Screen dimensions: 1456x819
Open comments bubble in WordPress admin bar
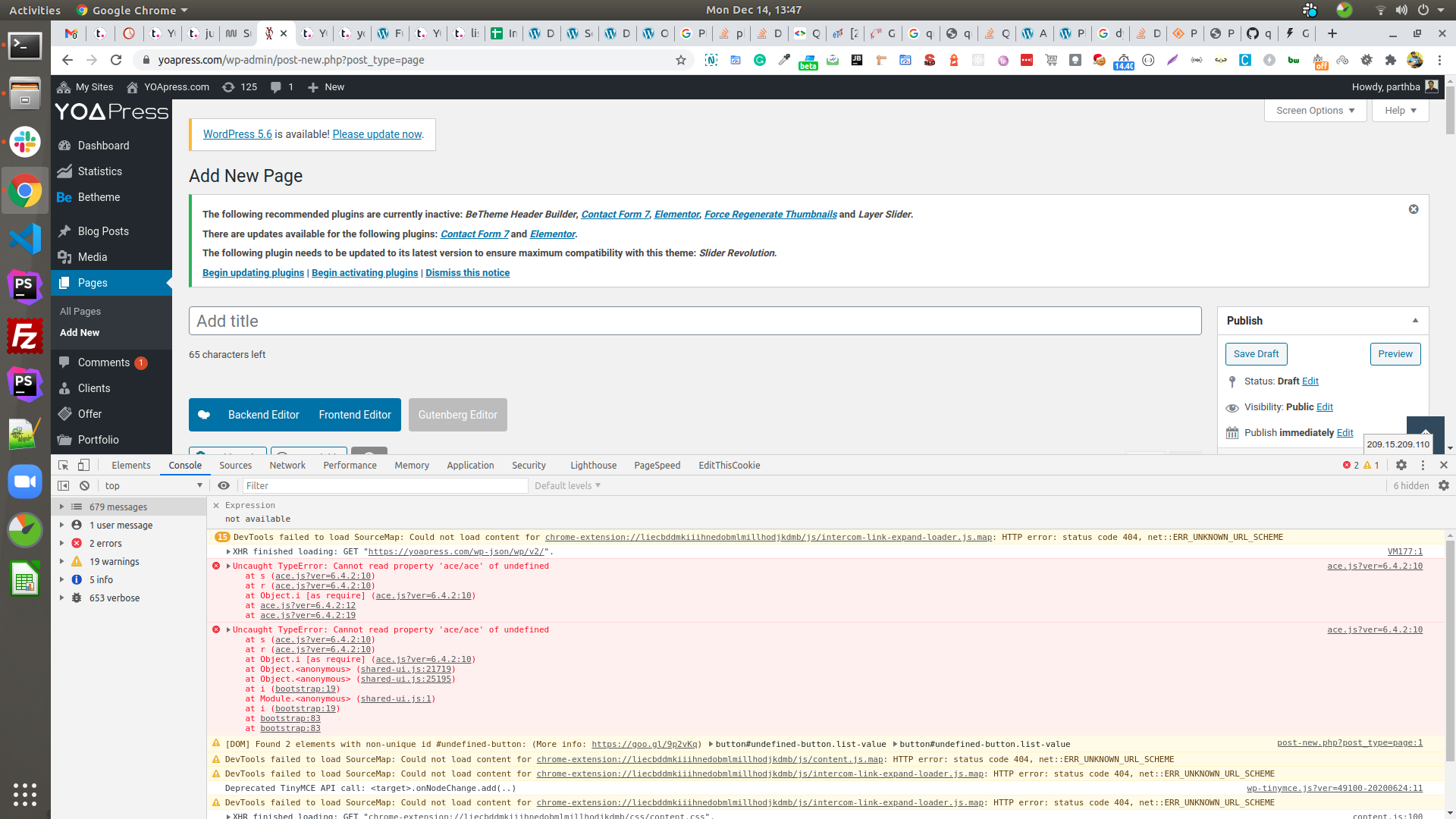pyautogui.click(x=281, y=87)
